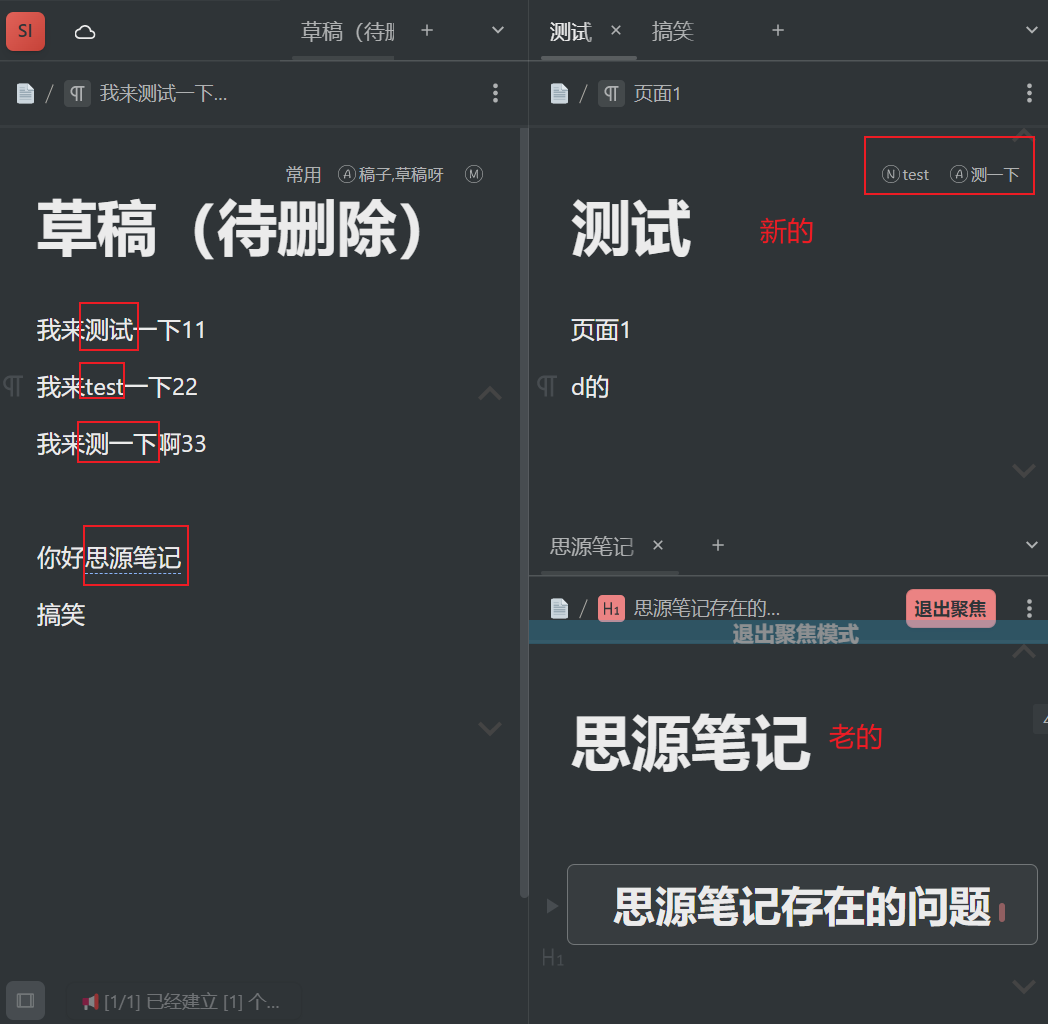The image size is (1048, 1024).
Task: Switch to the 思源笔记 tab
Action: (x=591, y=546)
